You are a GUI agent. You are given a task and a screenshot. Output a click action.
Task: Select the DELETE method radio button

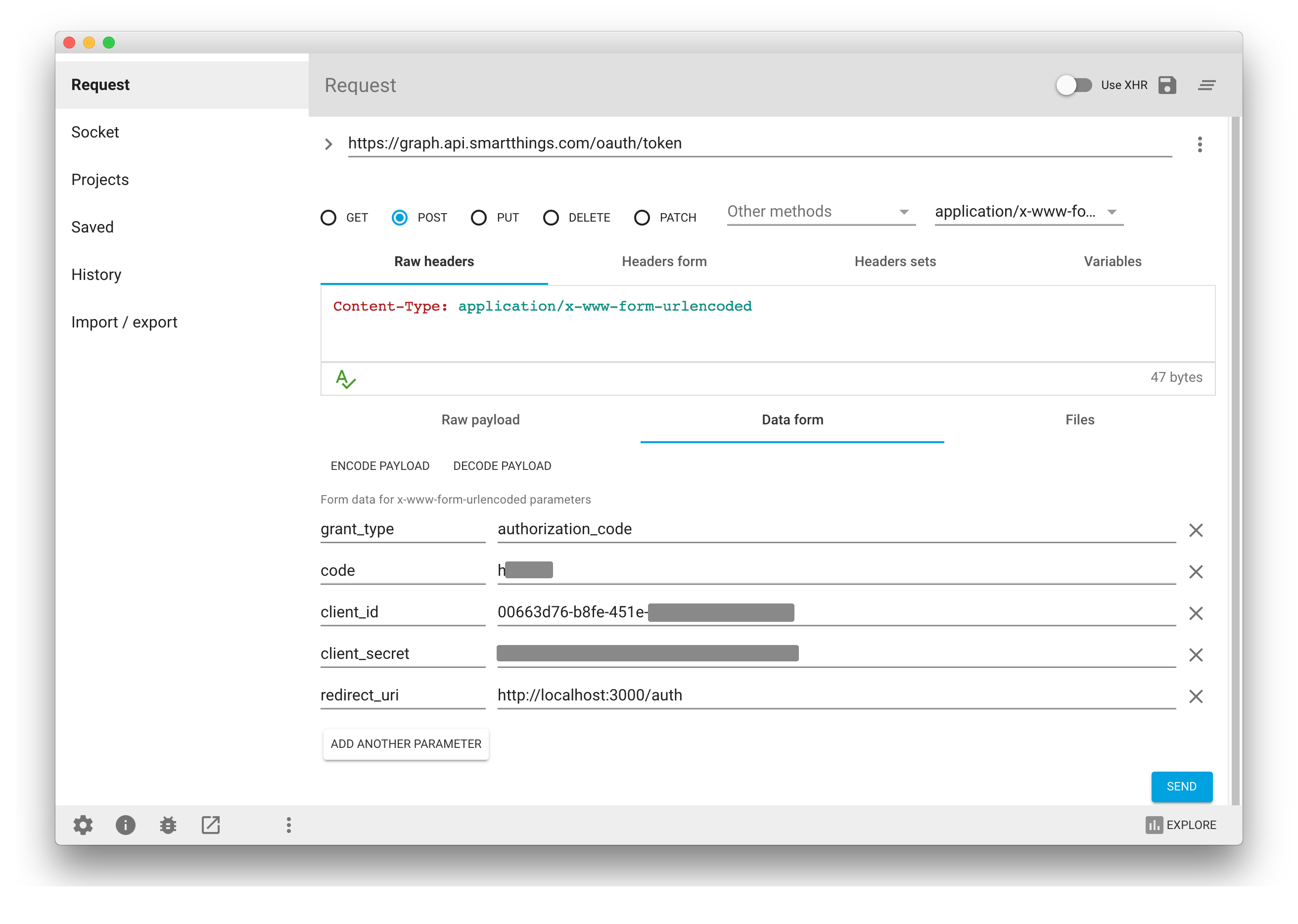pyautogui.click(x=550, y=217)
